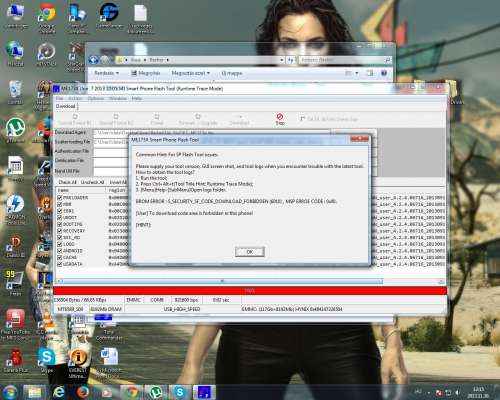Open the Network desktop icon
This screenshot has width=500, height=400.
15,53
